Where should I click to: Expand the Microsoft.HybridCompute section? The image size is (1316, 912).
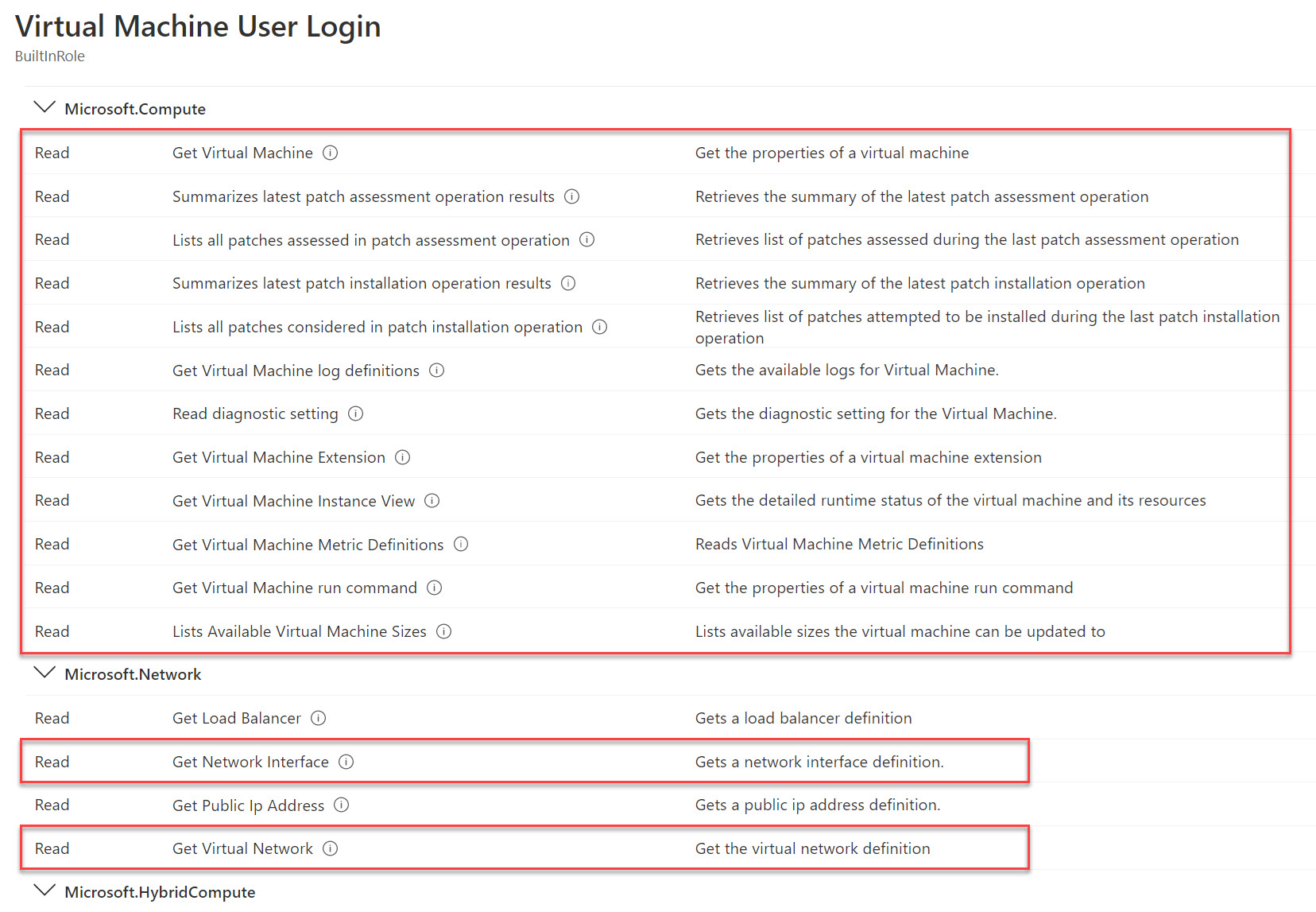coord(45,891)
